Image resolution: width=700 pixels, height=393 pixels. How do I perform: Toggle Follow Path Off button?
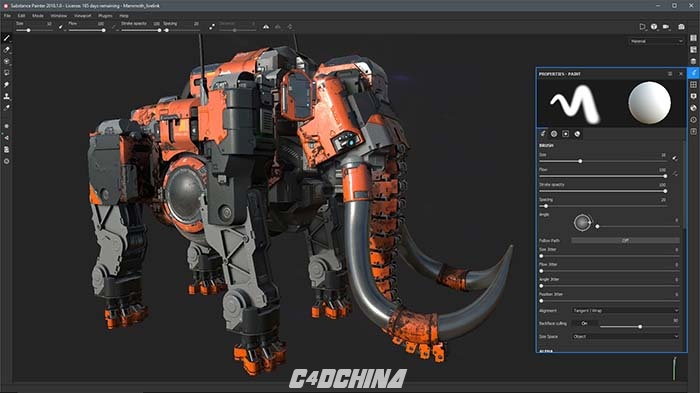pyautogui.click(x=625, y=240)
